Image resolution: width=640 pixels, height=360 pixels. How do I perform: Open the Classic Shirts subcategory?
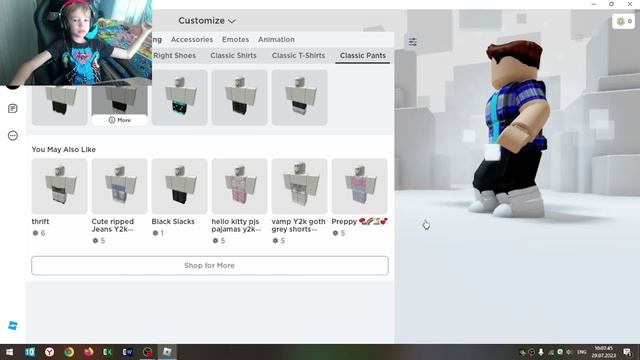pos(233,55)
